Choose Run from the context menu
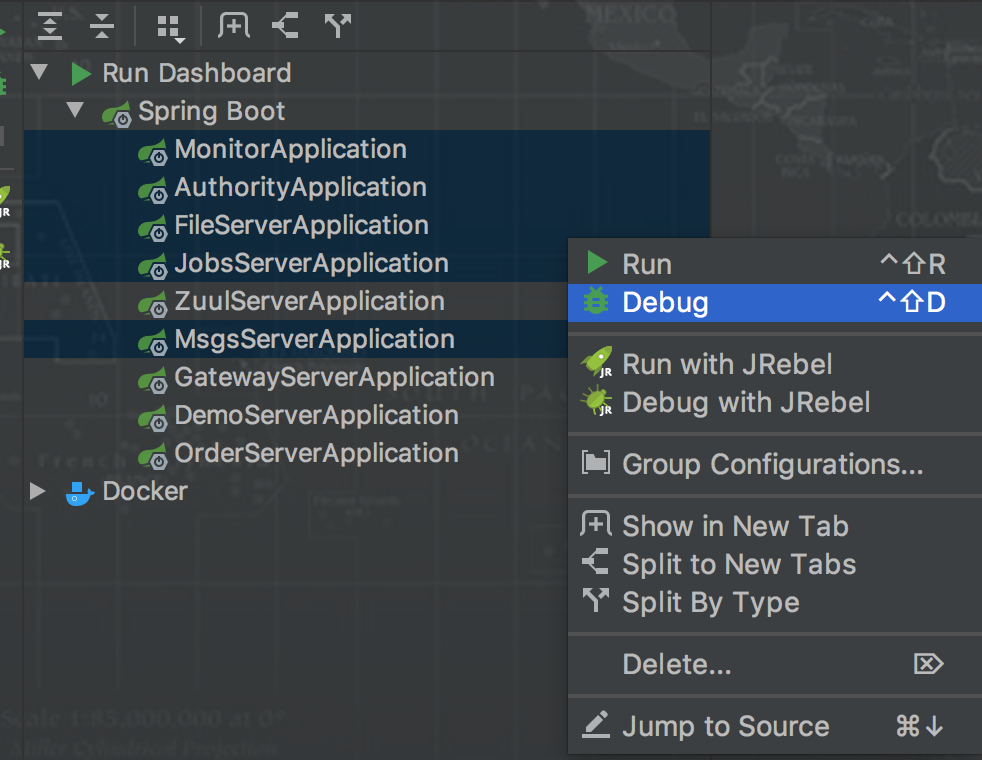982x760 pixels. 775,264
